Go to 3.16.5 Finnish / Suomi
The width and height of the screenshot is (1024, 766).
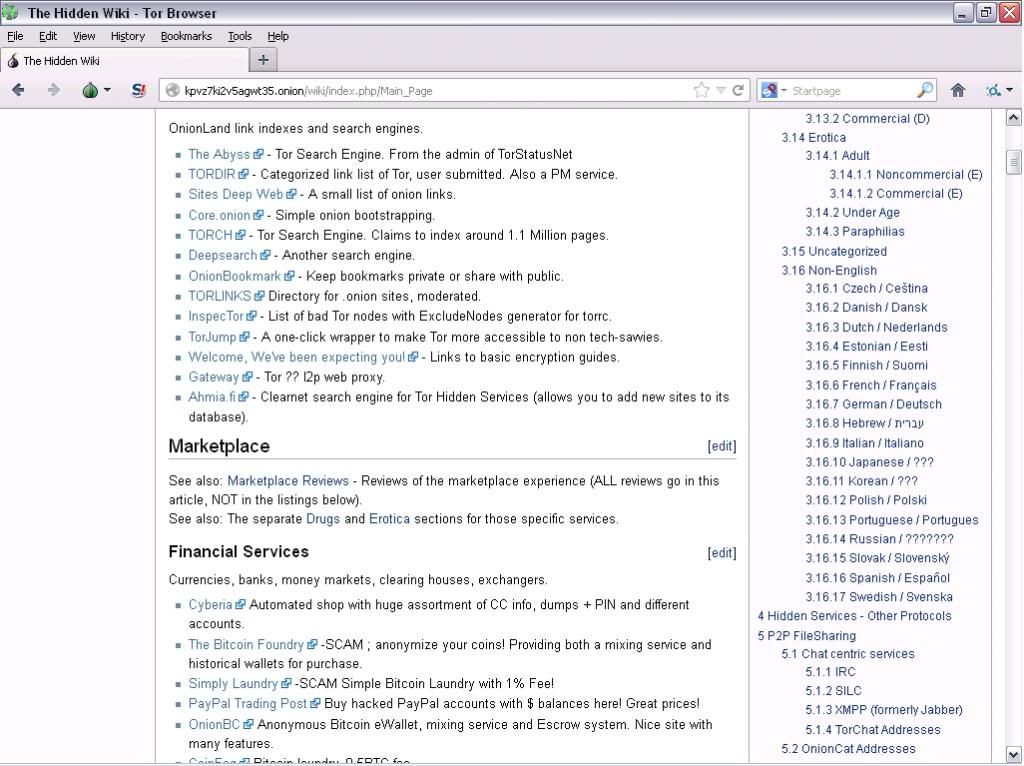pyautogui.click(x=867, y=365)
